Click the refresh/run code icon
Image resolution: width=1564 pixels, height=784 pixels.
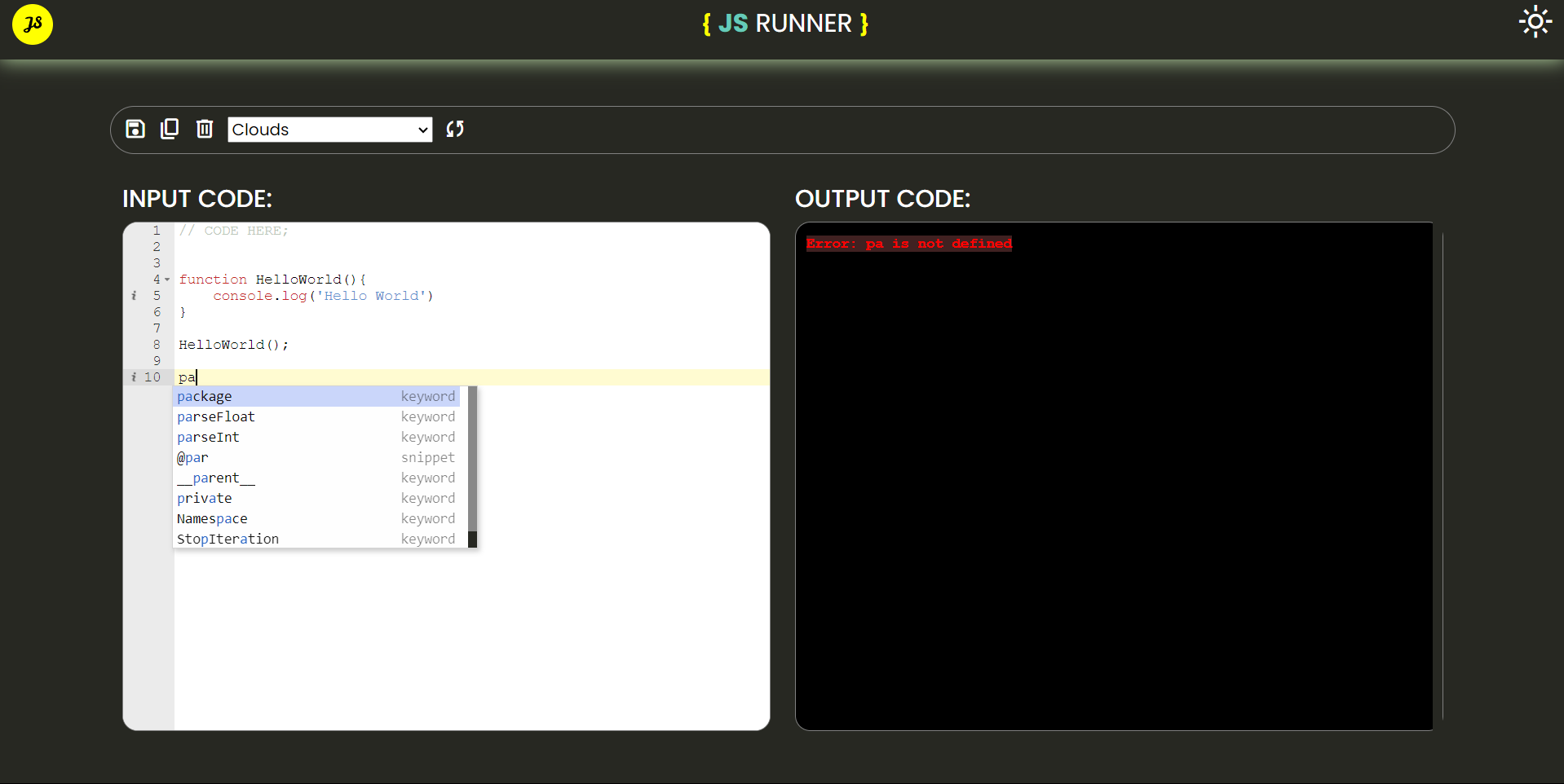[x=455, y=129]
